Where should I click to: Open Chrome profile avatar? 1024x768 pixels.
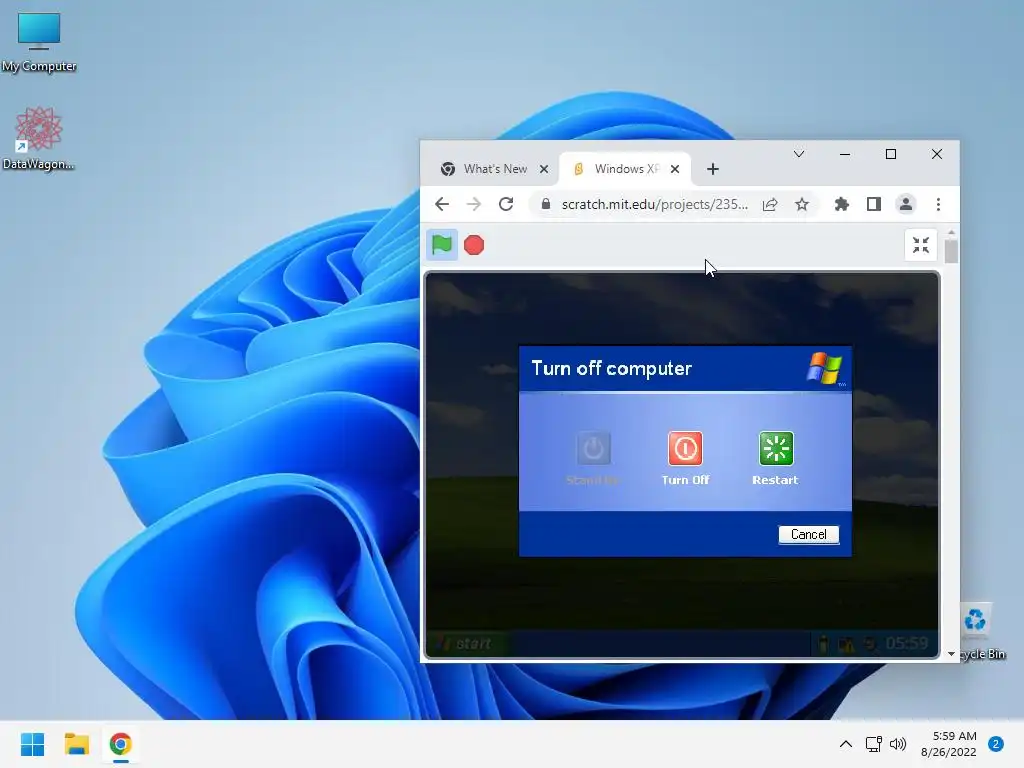pyautogui.click(x=906, y=204)
